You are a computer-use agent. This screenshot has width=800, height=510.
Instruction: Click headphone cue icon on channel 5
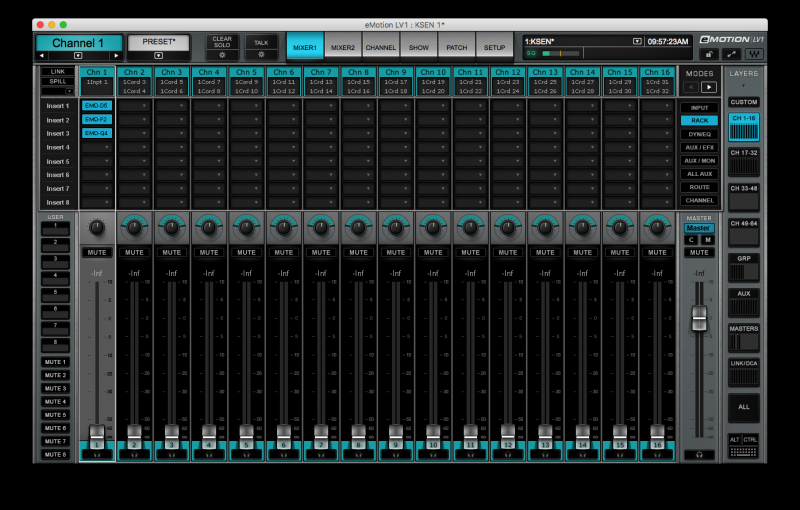[x=246, y=454]
